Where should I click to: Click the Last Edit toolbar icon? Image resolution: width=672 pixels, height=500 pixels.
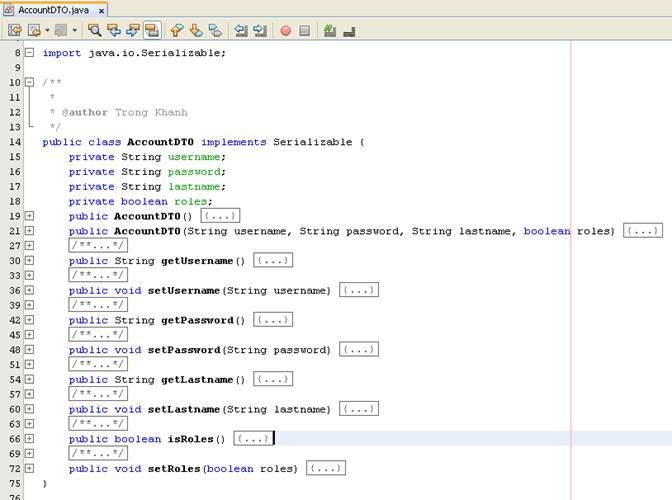[x=15, y=30]
